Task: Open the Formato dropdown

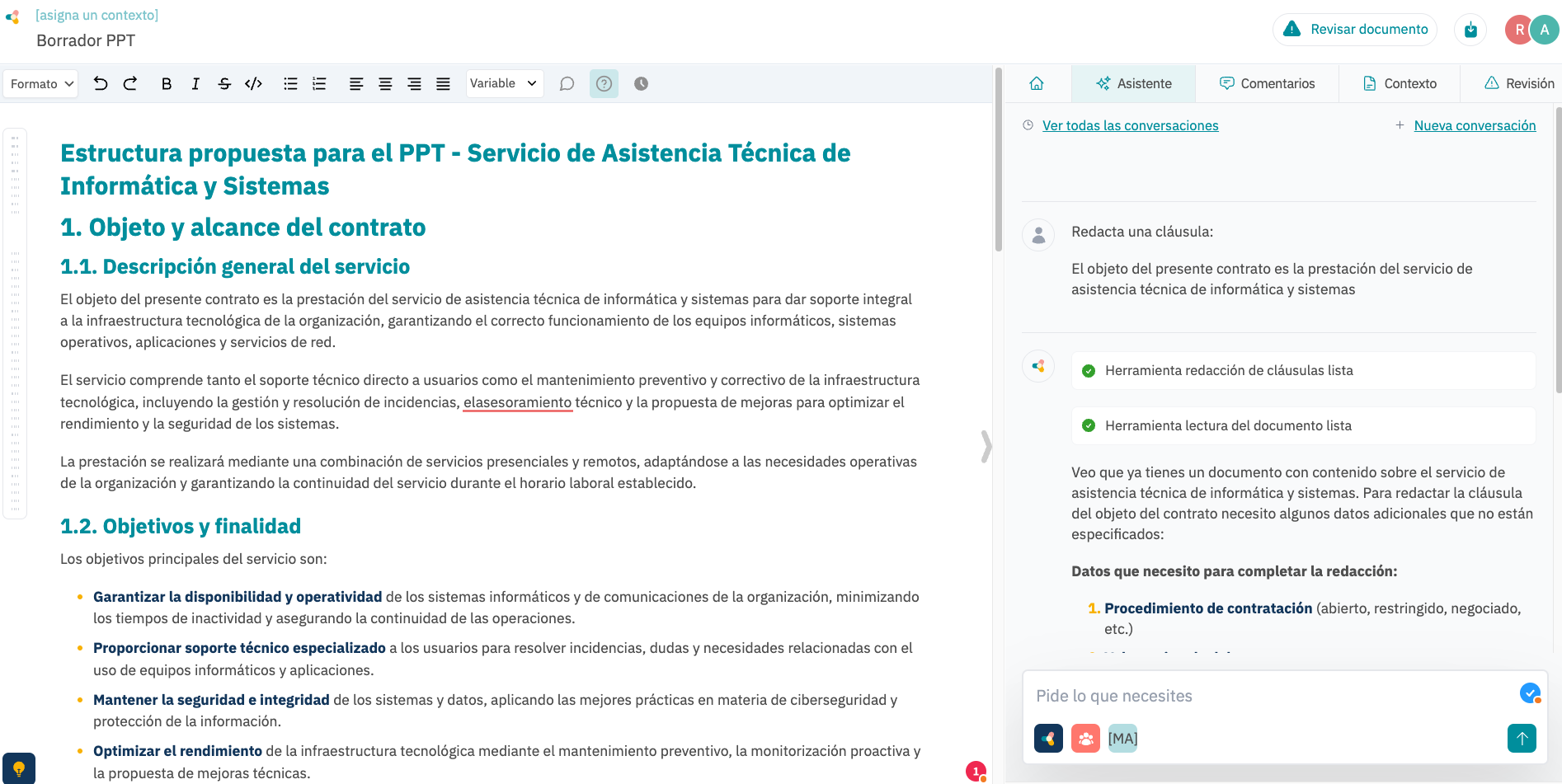Action: point(41,83)
